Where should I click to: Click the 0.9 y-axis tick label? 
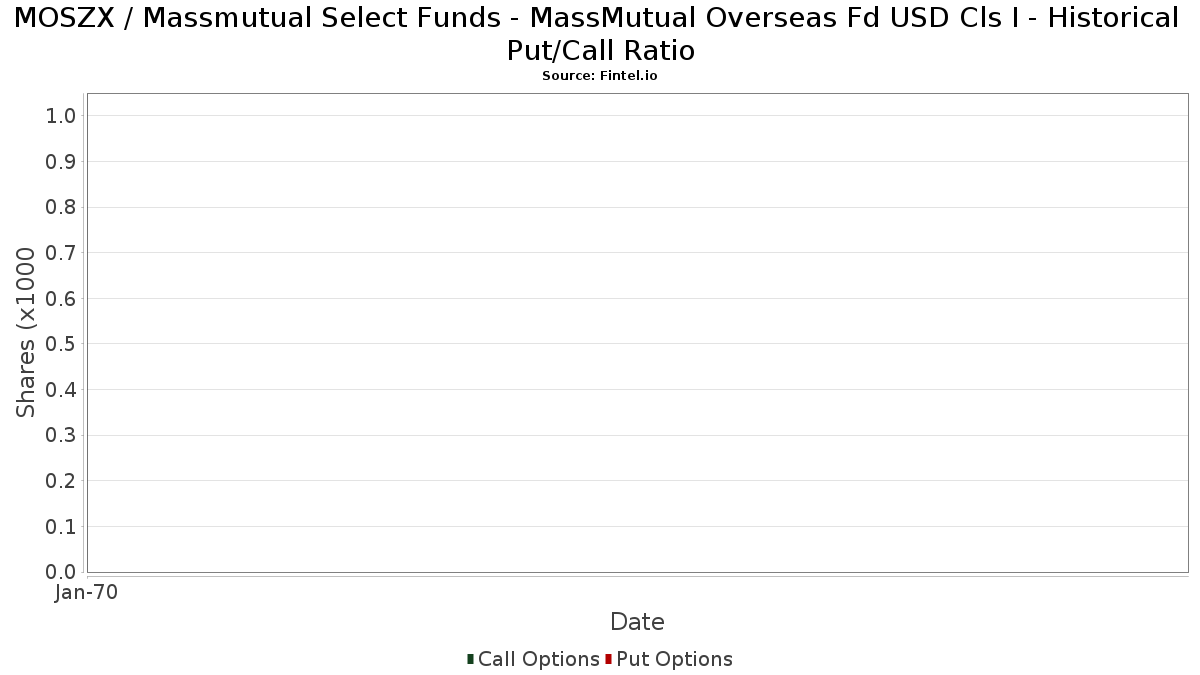click(x=61, y=162)
